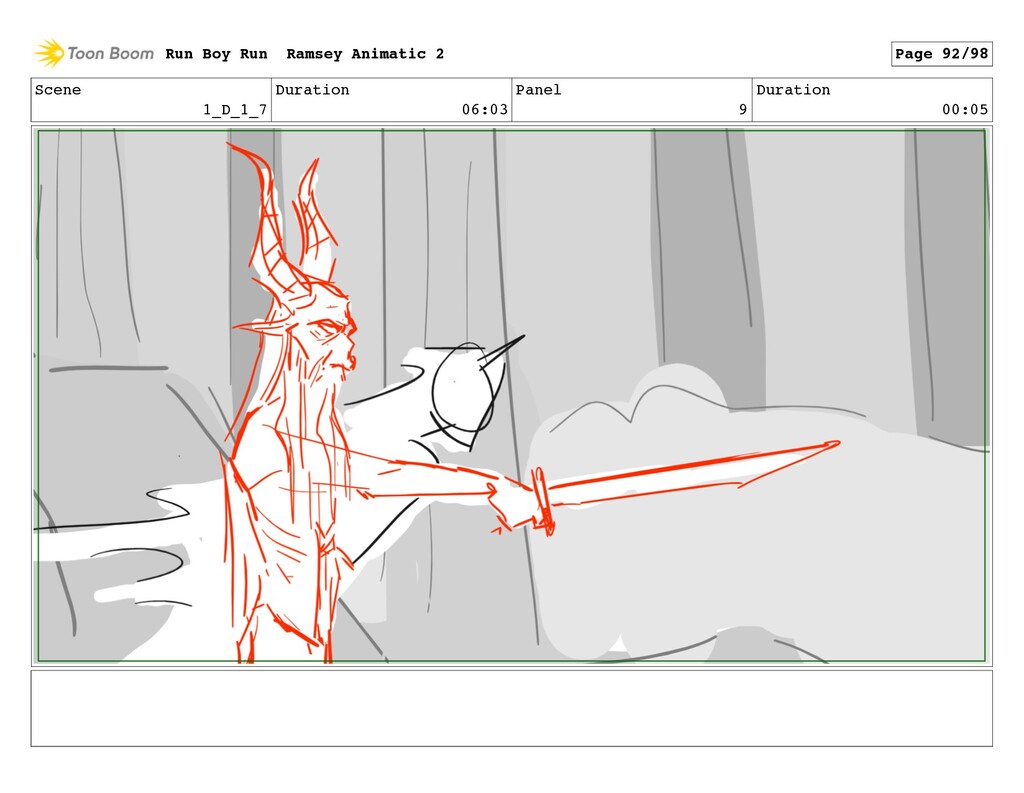Click the empty notes box below the panel

[511, 708]
